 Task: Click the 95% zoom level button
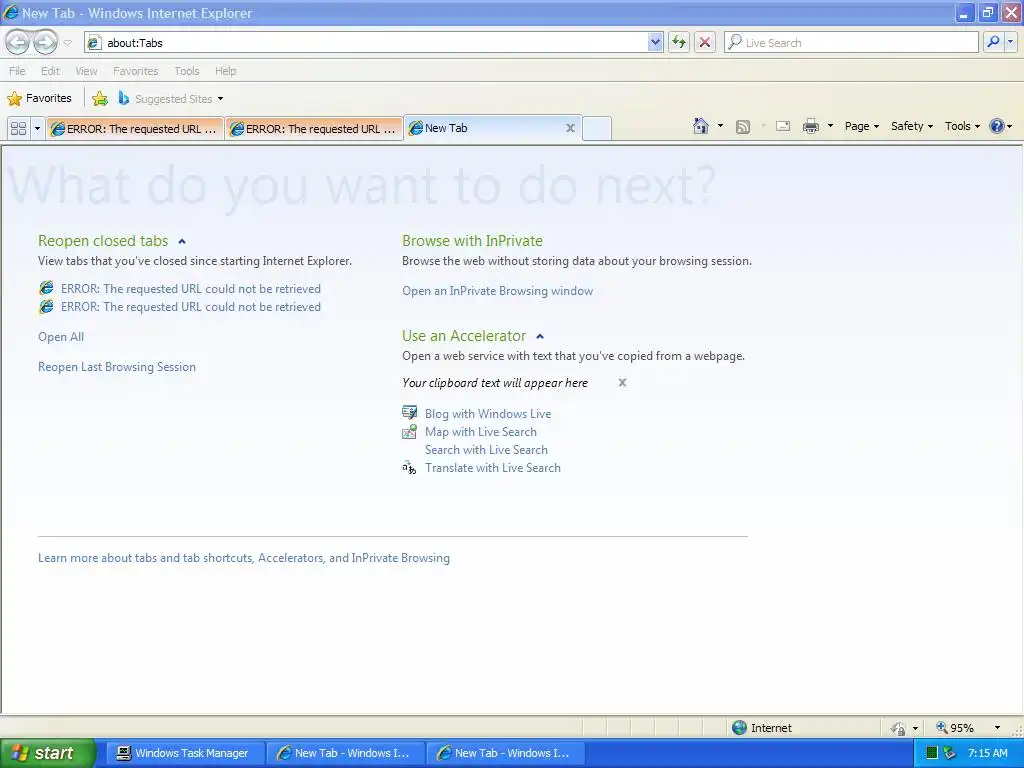(x=955, y=728)
